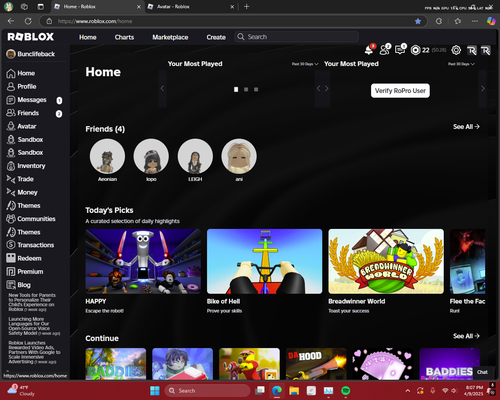Open Create in the top navigation
Image resolution: width=500 pixels, height=400 pixels.
(216, 37)
